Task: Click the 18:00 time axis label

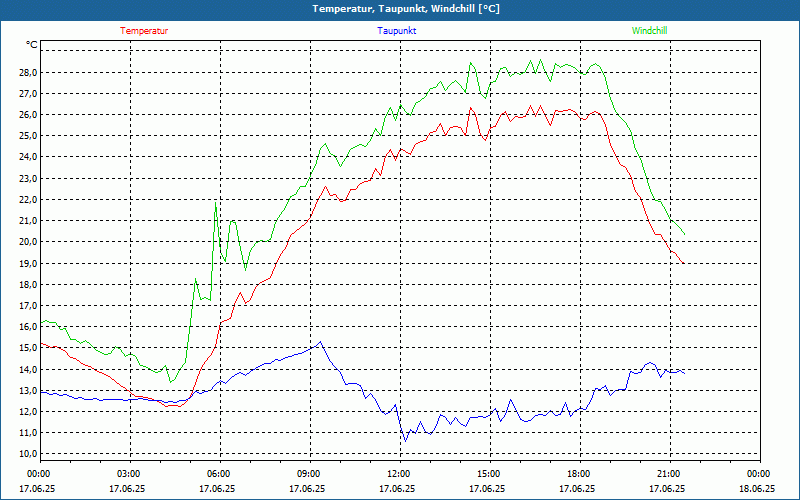Action: [x=581, y=474]
